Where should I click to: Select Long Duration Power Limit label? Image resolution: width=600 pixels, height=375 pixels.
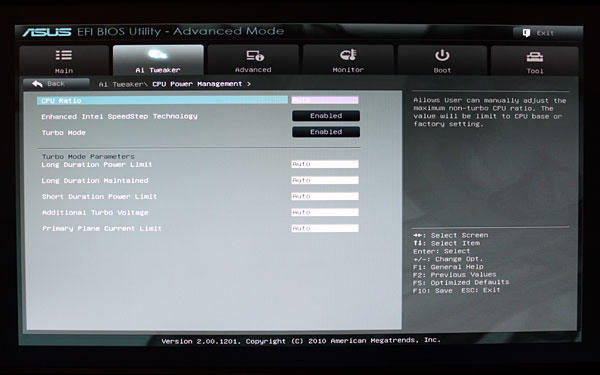click(97, 165)
